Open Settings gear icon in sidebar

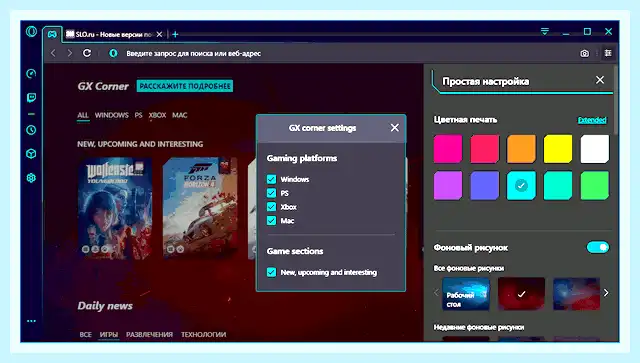point(31,178)
